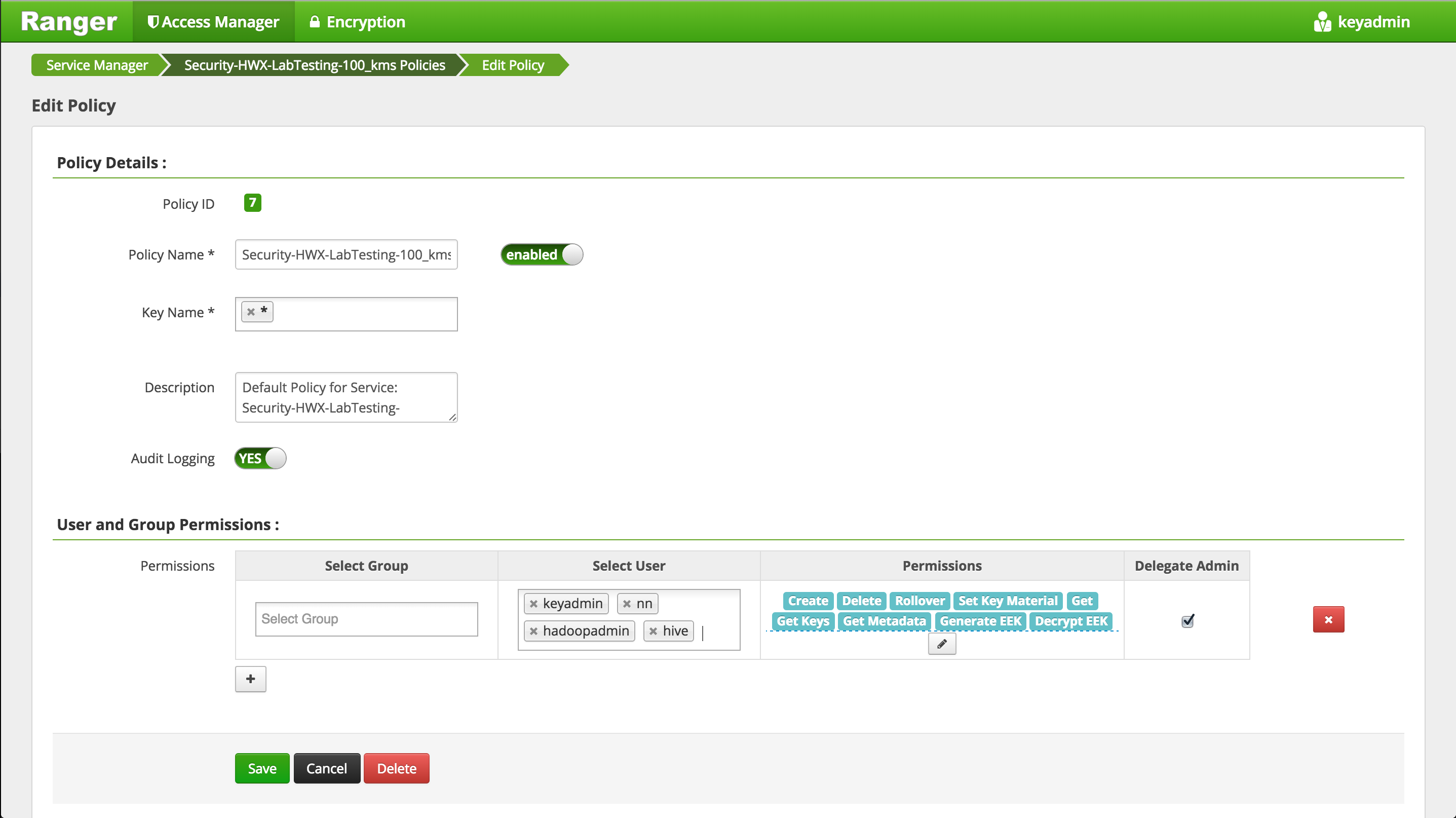Click the Decrypt EEK permission tag
The height and width of the screenshot is (818, 1456).
pos(1071,621)
